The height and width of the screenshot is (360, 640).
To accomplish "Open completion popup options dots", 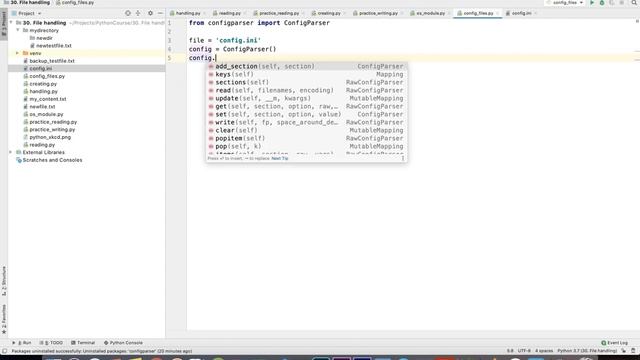I will [402, 158].
